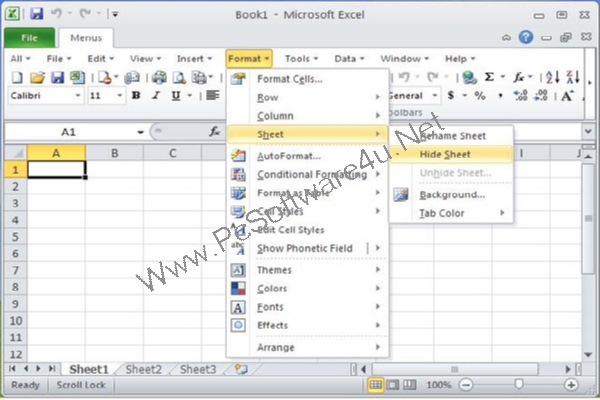The image size is (600, 400).
Task: Click the Print icon in toolbar
Action: click(x=159, y=78)
